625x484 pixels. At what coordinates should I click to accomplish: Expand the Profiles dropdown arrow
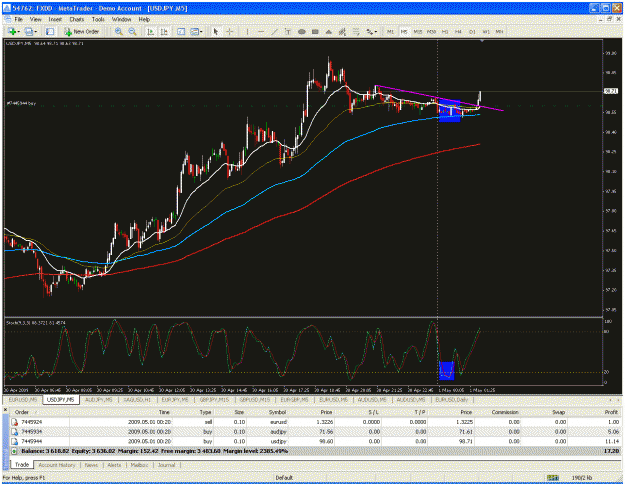(35, 32)
